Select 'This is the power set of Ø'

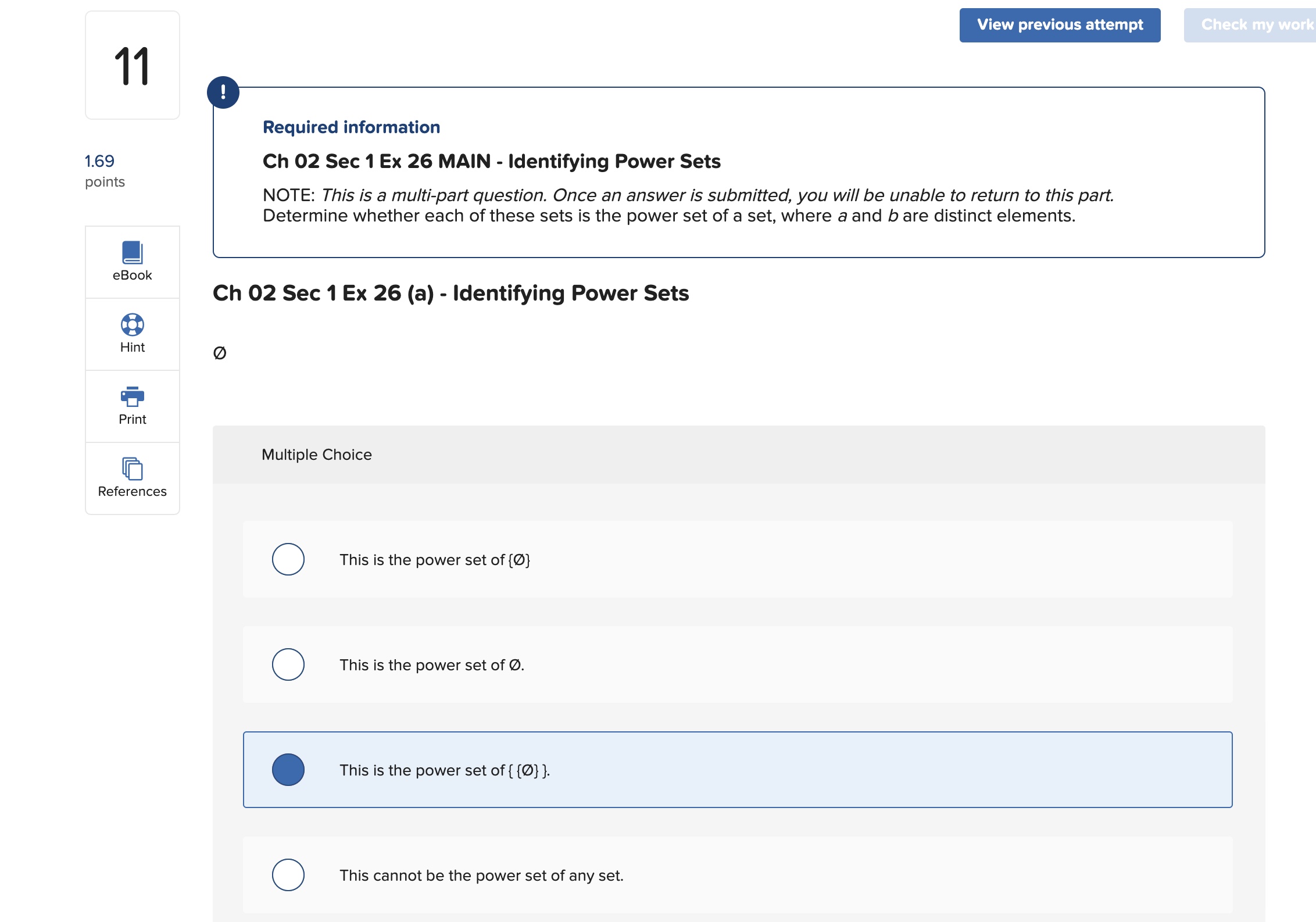pos(288,664)
